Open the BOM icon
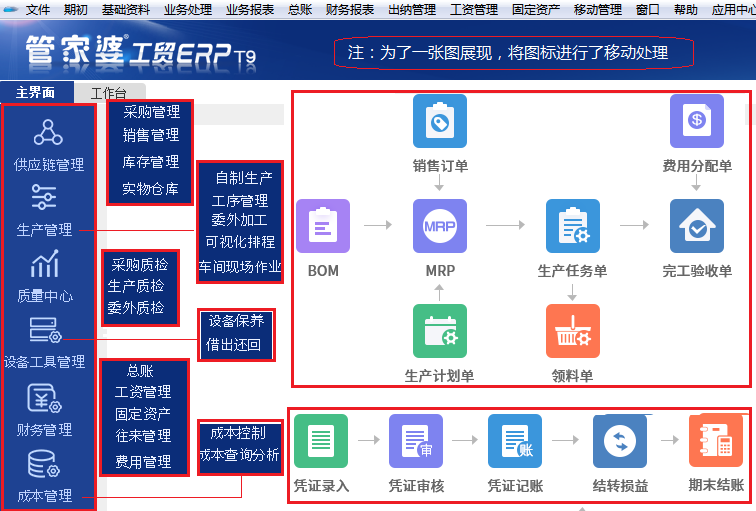 coord(323,226)
